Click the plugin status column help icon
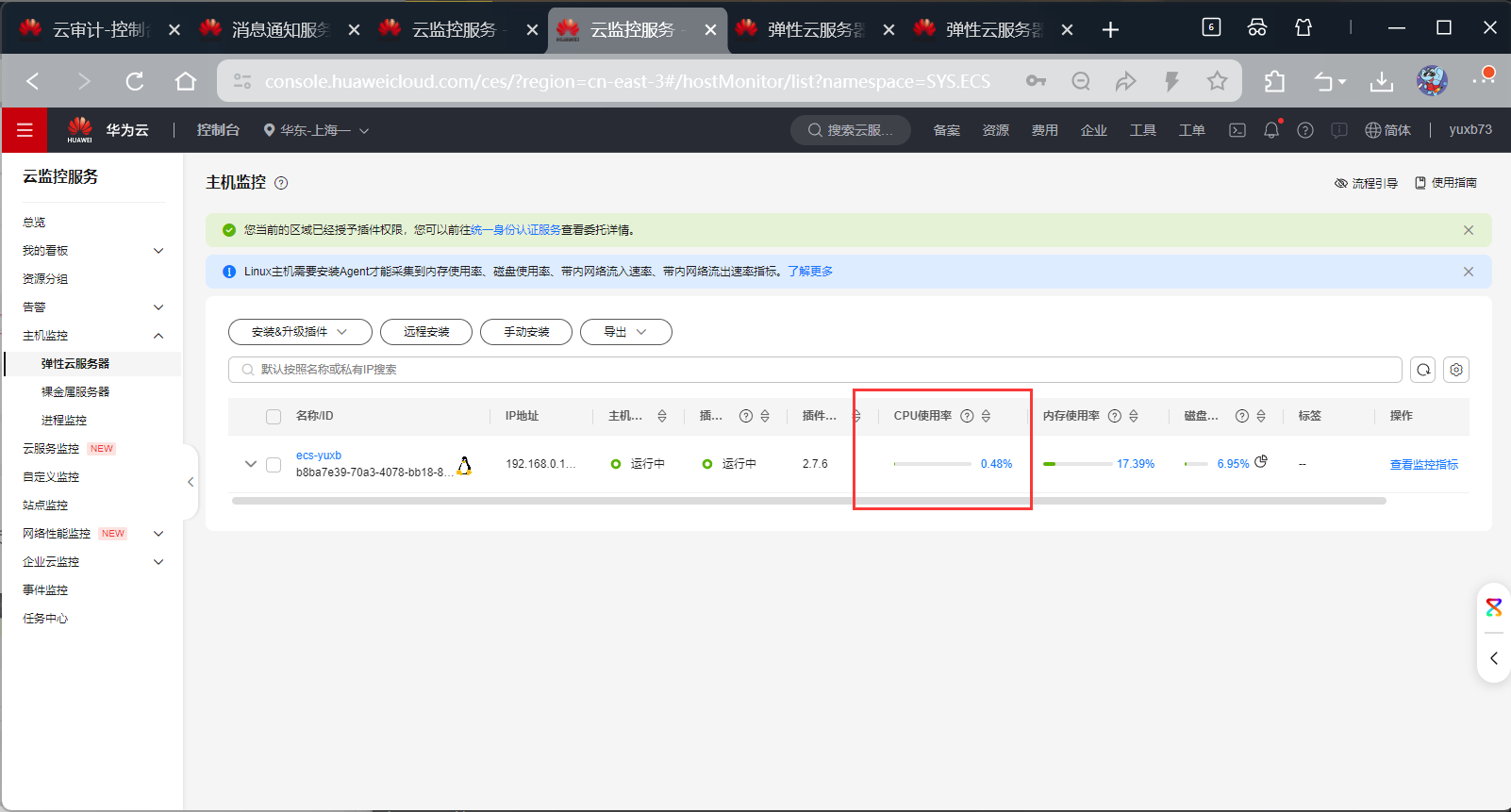This screenshot has height=812, width=1511. pos(746,416)
